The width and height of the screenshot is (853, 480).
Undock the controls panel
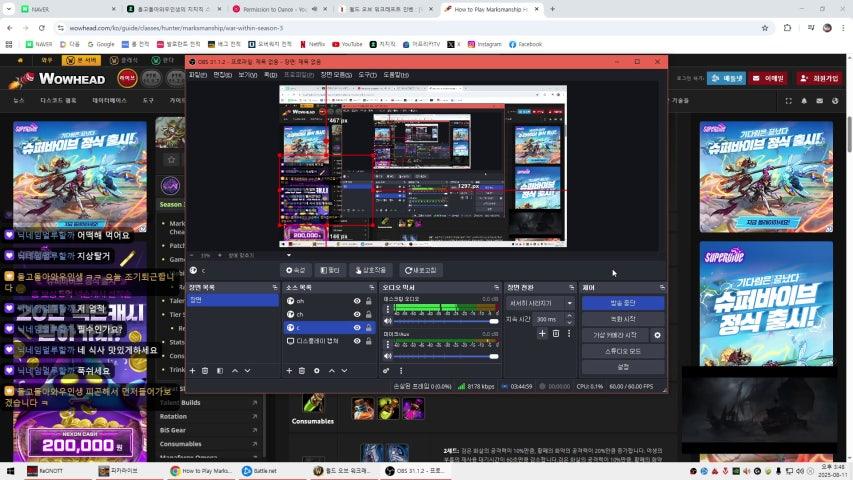[662, 287]
